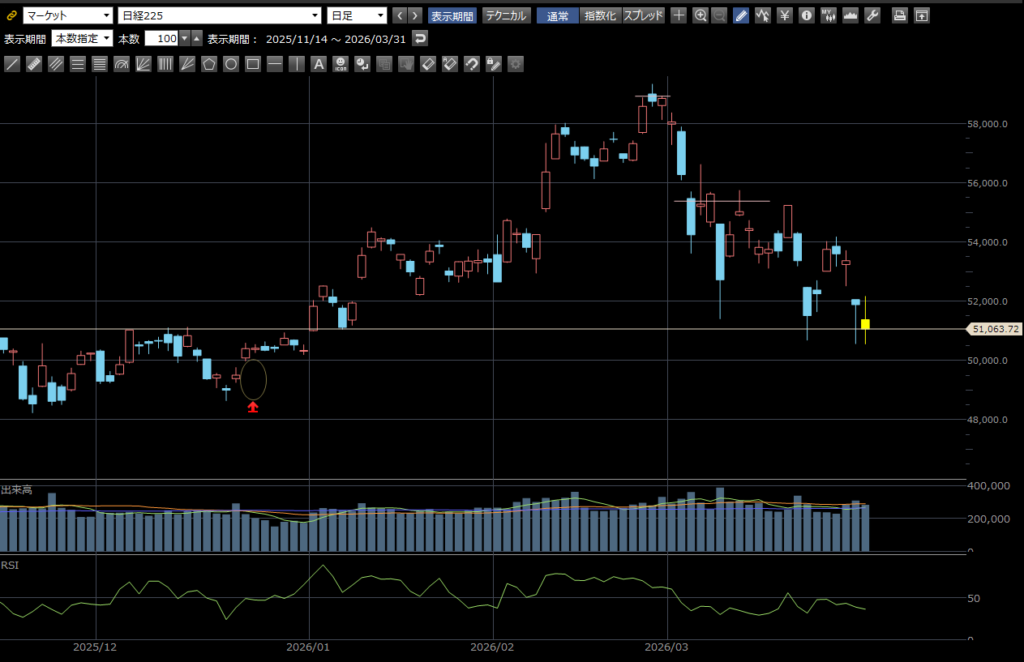Click the printer icon
Viewport: 1024px width, 662px height.
pyautogui.click(x=899, y=16)
